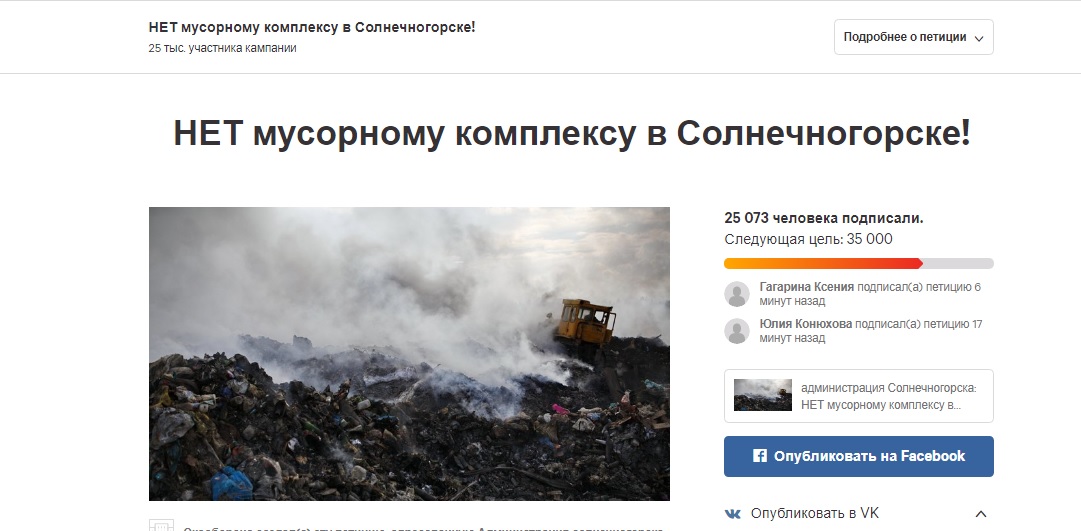Click the small thumbnail in share preview card
The width and height of the screenshot is (1081, 531).
click(762, 395)
